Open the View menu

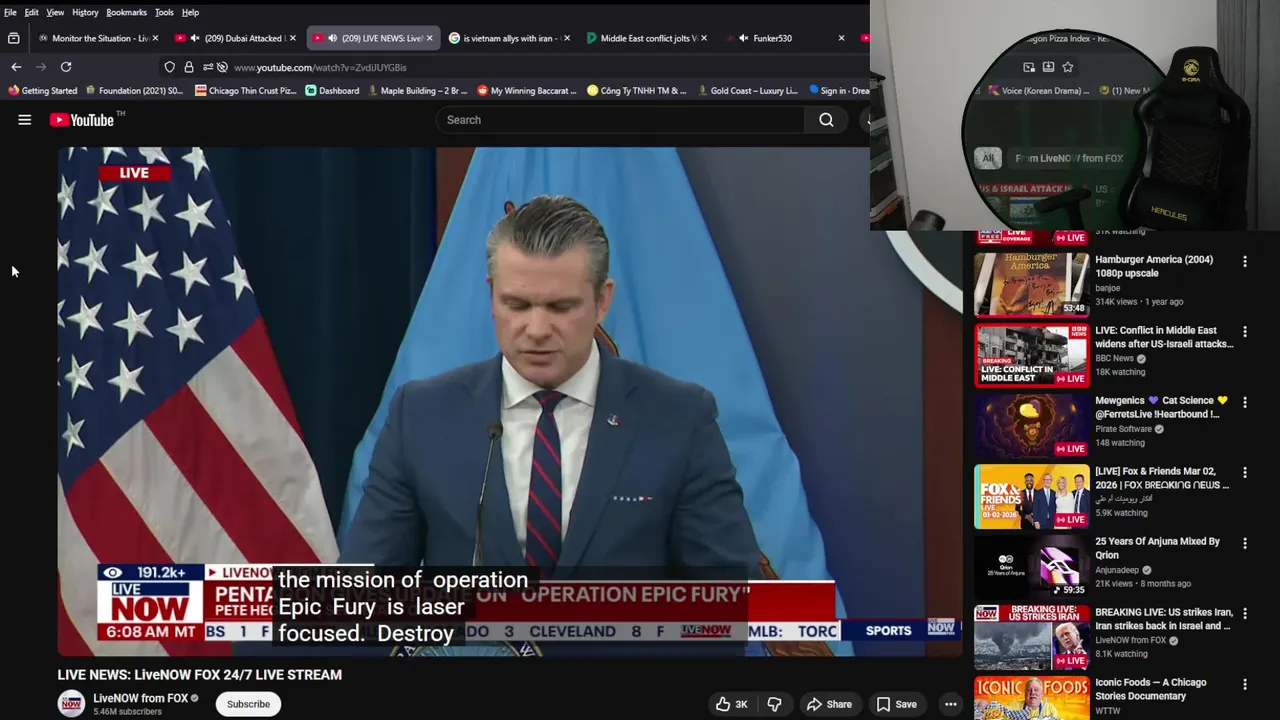tap(55, 12)
